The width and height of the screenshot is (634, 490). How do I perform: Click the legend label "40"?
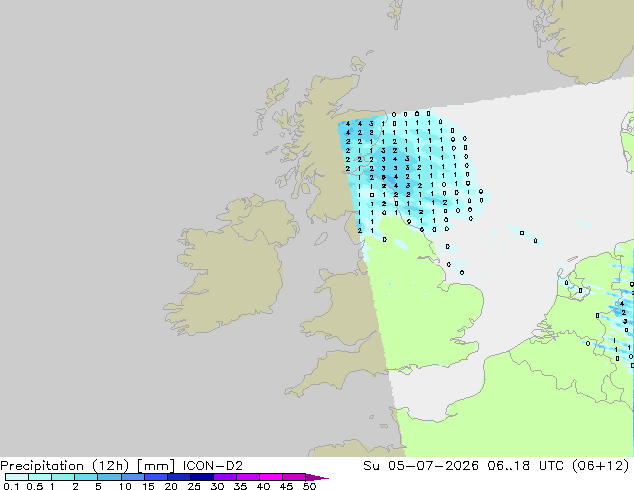click(x=264, y=486)
